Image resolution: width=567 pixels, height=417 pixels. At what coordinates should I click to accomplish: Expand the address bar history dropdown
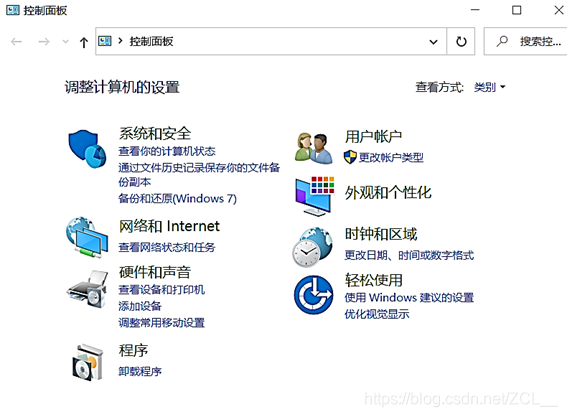(x=433, y=42)
